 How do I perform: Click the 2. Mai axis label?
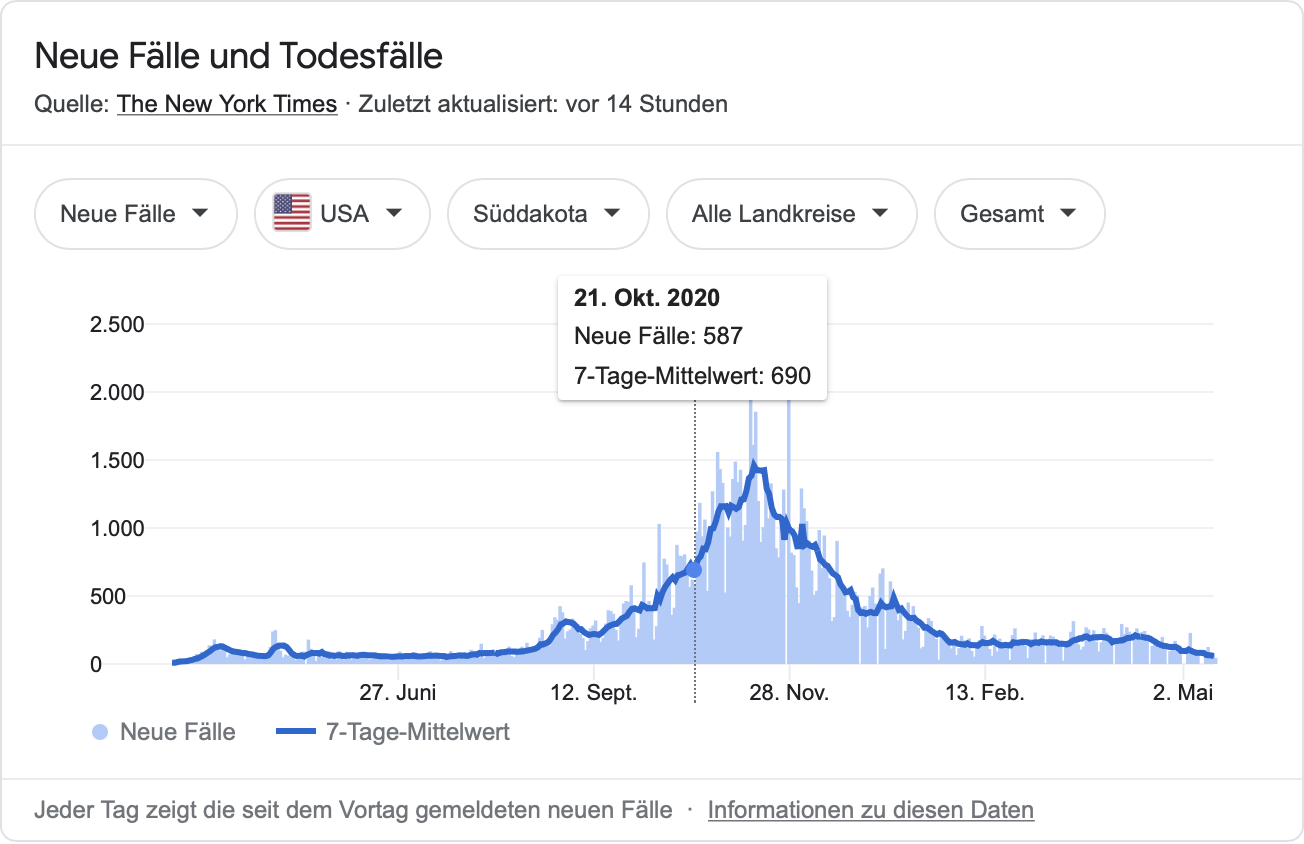(x=1182, y=693)
